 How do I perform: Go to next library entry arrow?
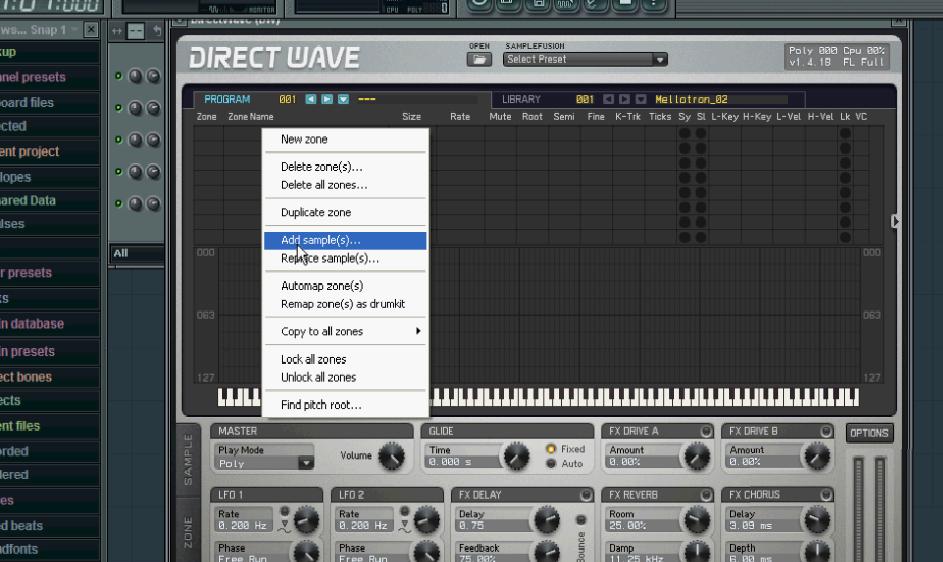[625, 99]
